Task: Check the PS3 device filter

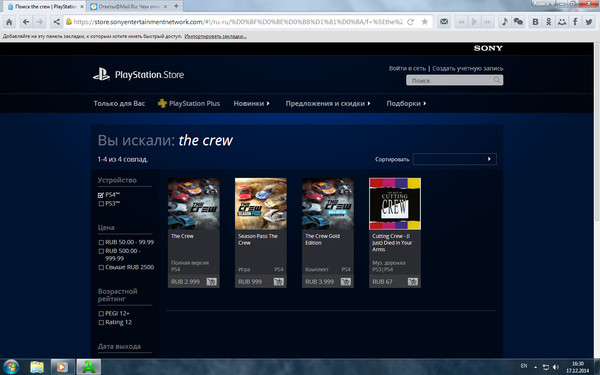Action: tap(101, 204)
